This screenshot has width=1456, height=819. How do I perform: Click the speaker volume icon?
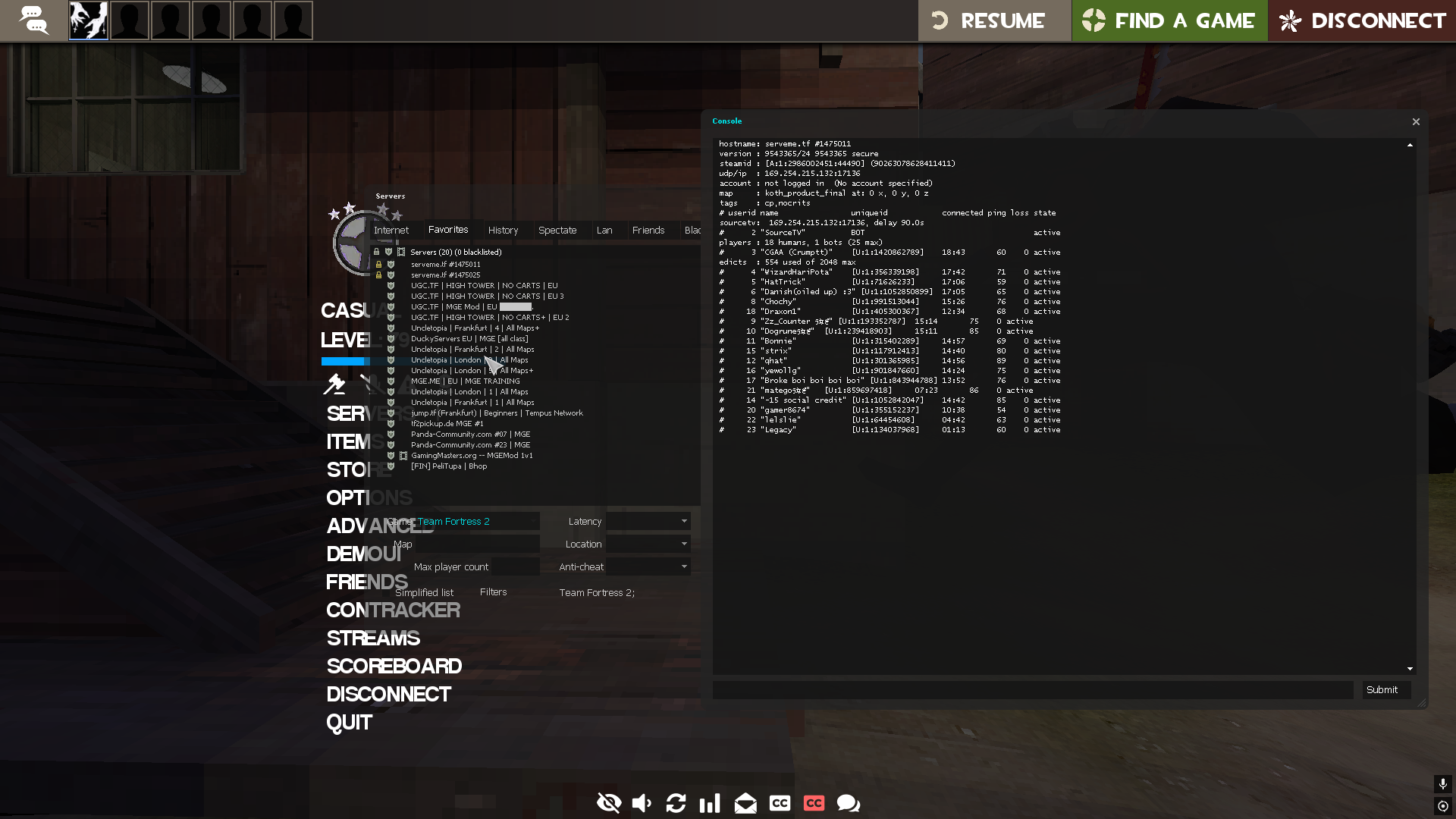[642, 803]
